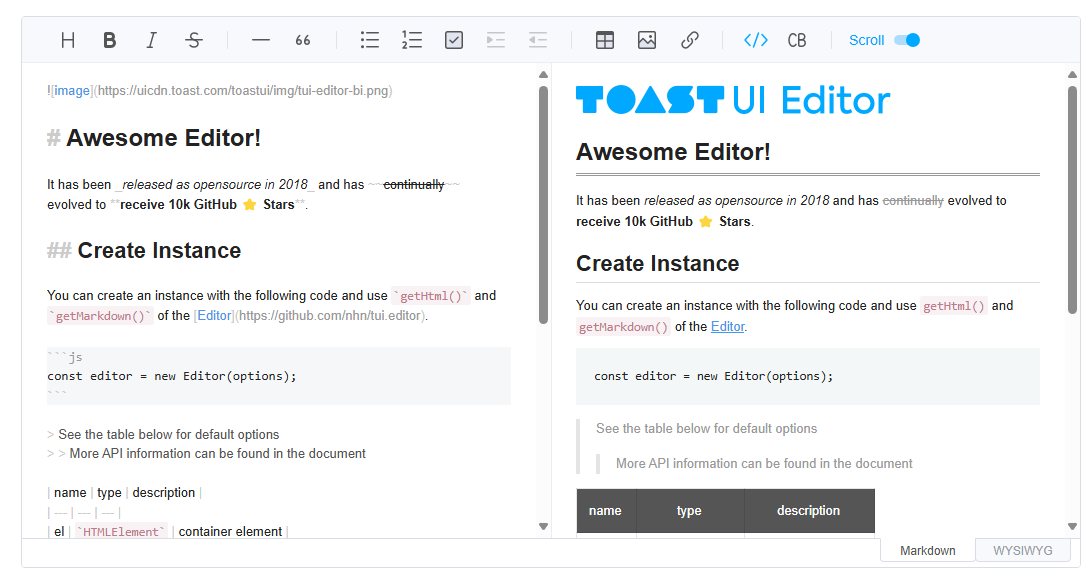1087x581 pixels.
Task: Click the markdown pane scrollbar thumb
Action: click(x=544, y=205)
